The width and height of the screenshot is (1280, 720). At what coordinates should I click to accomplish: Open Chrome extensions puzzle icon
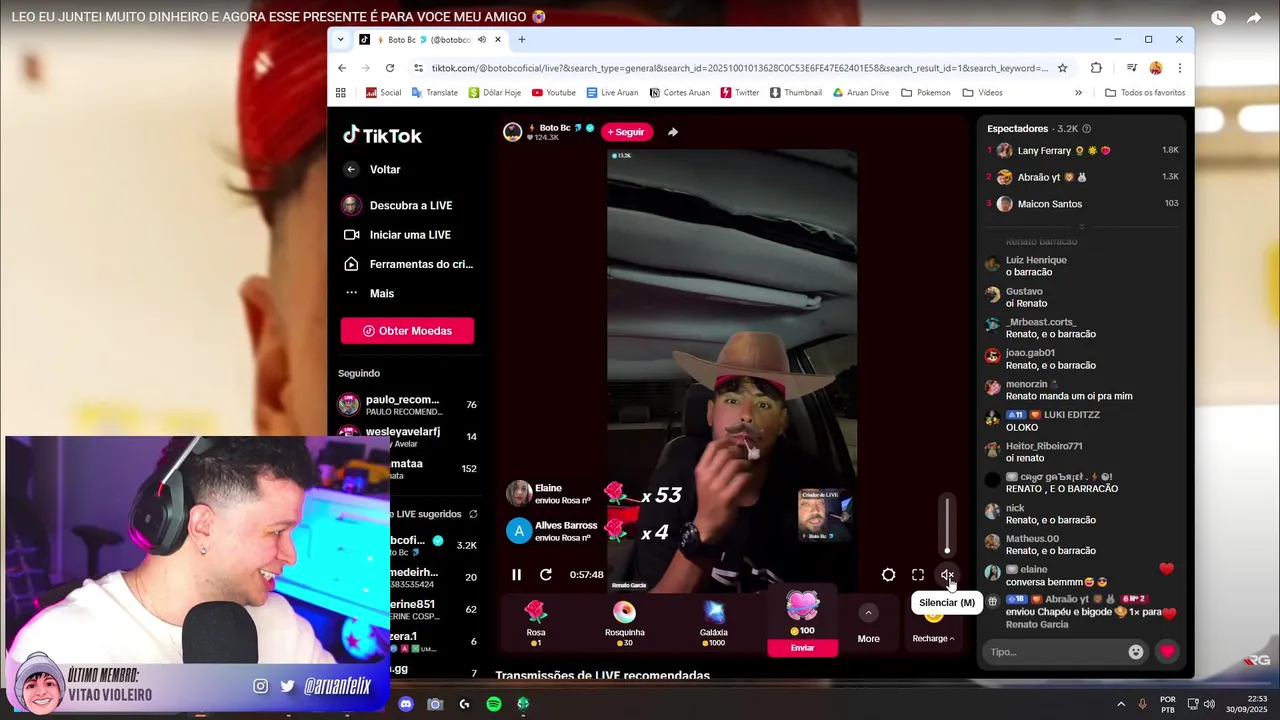point(1096,68)
